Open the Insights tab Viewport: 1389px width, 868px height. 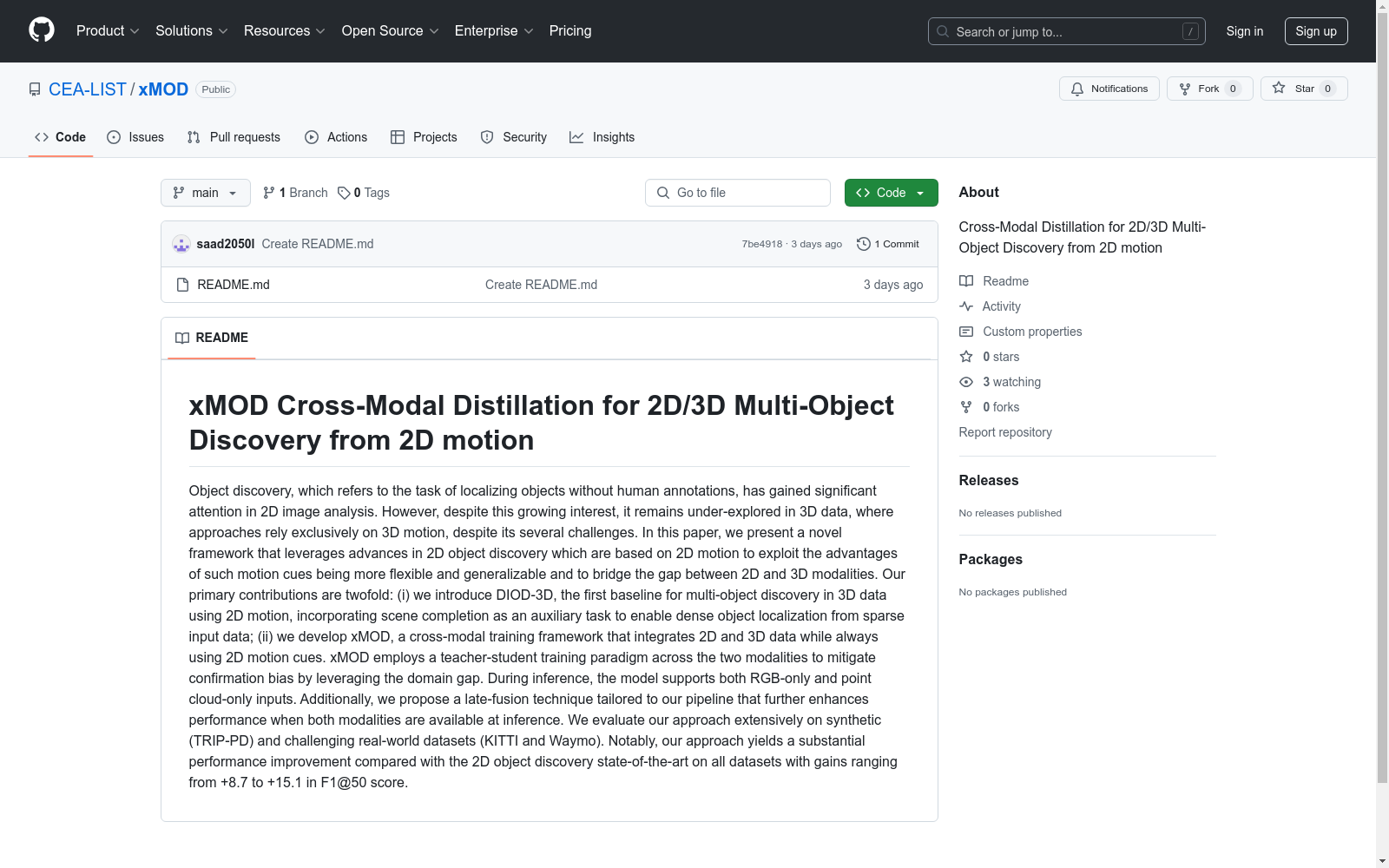click(x=602, y=137)
